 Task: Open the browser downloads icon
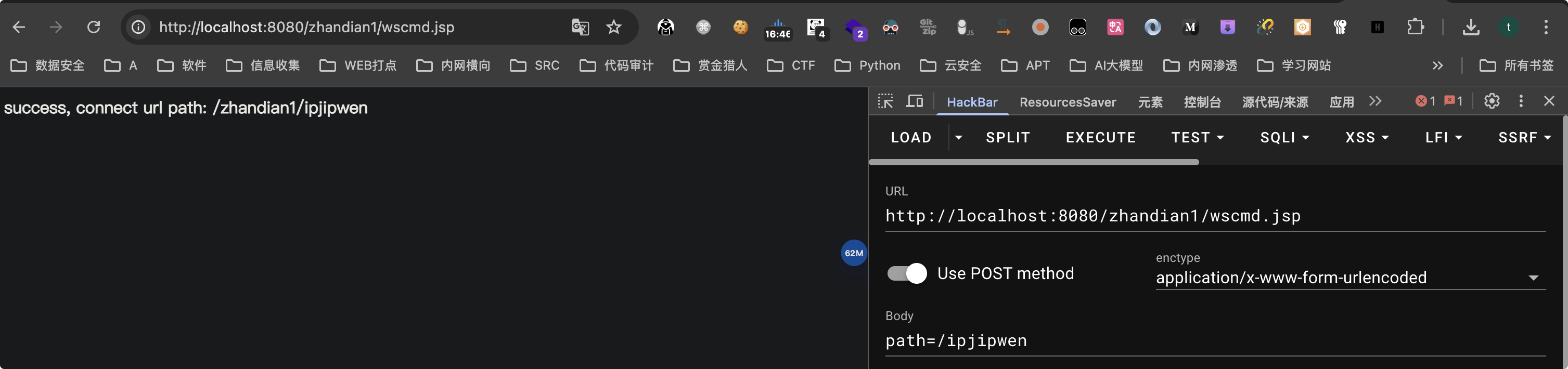(x=1471, y=27)
